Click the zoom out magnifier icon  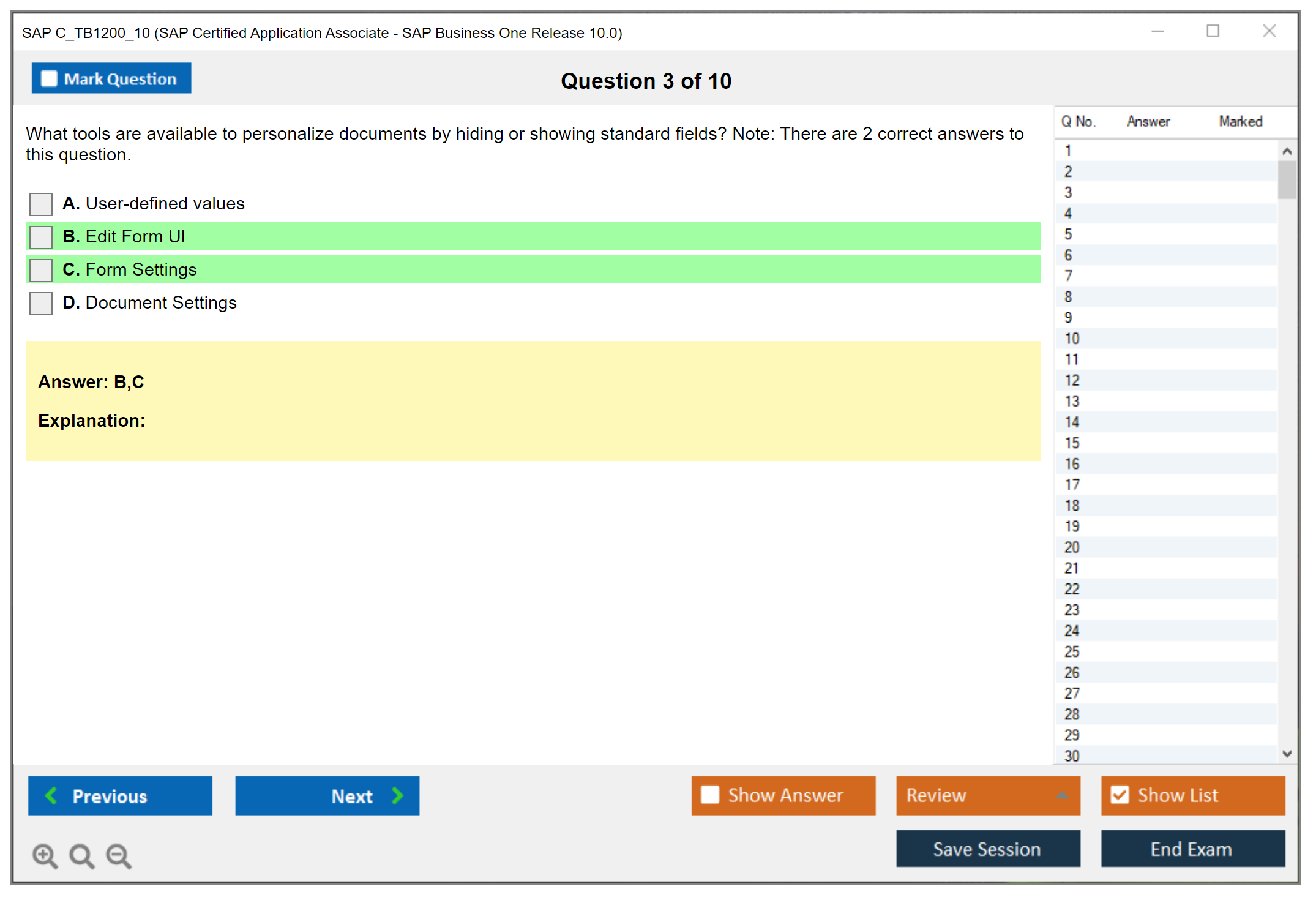(119, 855)
